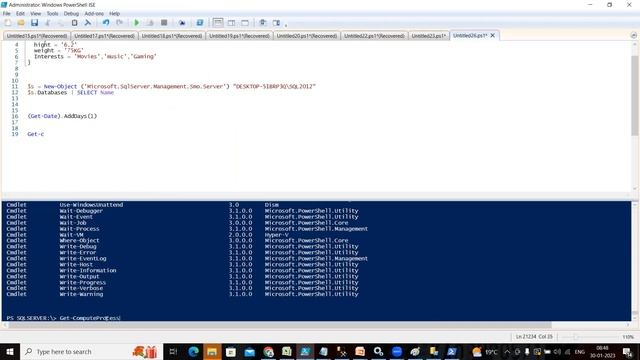The width and height of the screenshot is (640, 360).
Task: Open the Tools menu
Action: (52, 13)
